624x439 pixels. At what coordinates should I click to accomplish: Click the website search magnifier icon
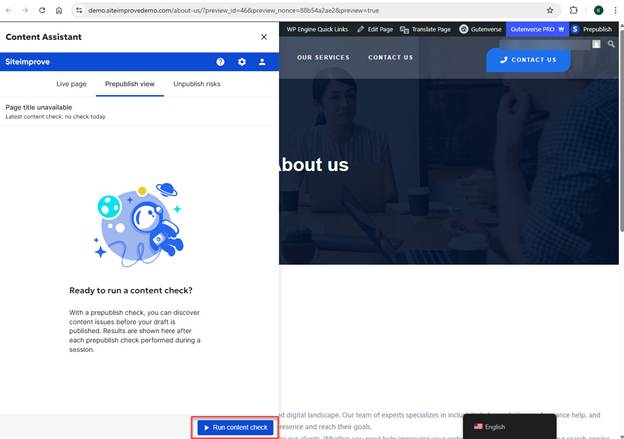(x=611, y=44)
